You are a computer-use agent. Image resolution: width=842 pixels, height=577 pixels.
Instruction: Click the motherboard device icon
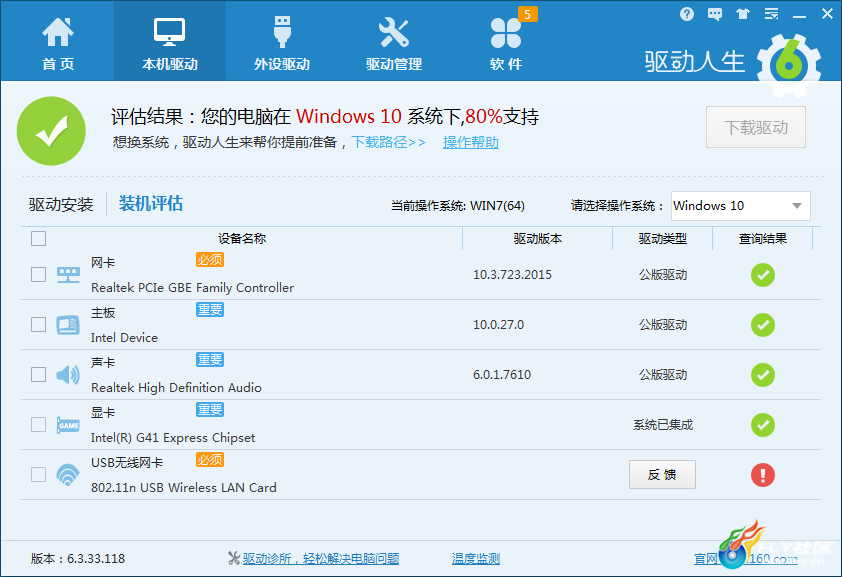pyautogui.click(x=68, y=325)
